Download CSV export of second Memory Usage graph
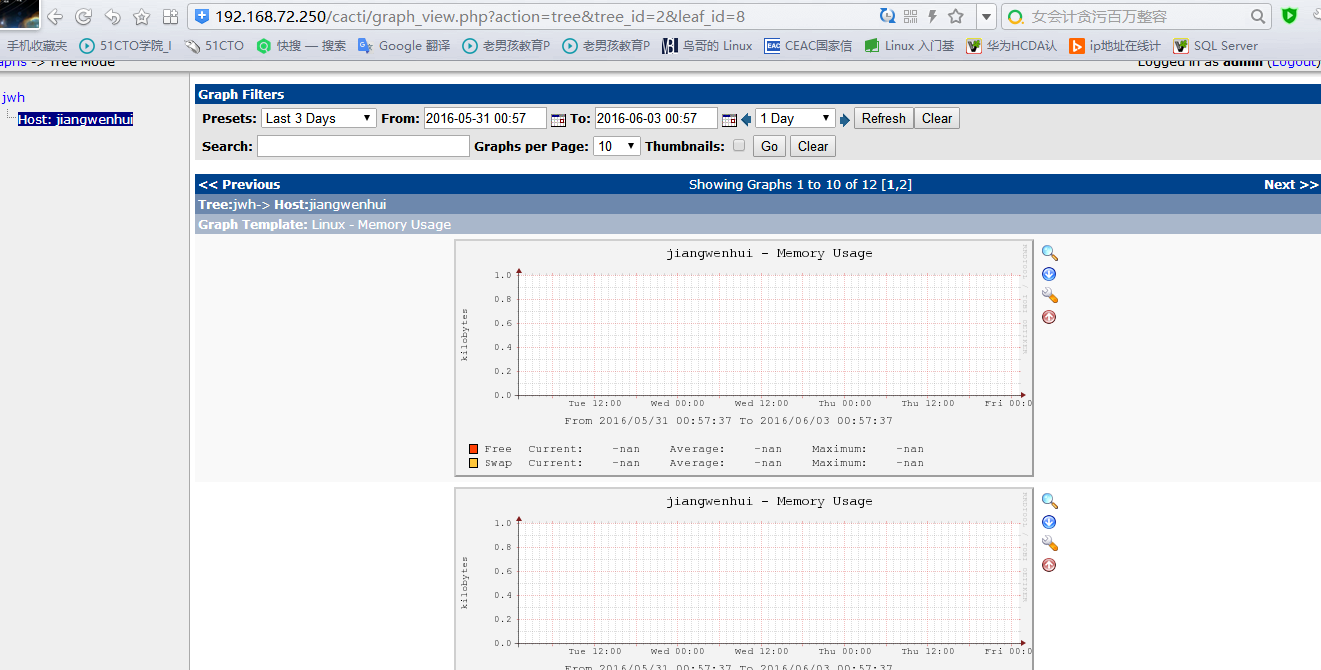 point(1049,522)
